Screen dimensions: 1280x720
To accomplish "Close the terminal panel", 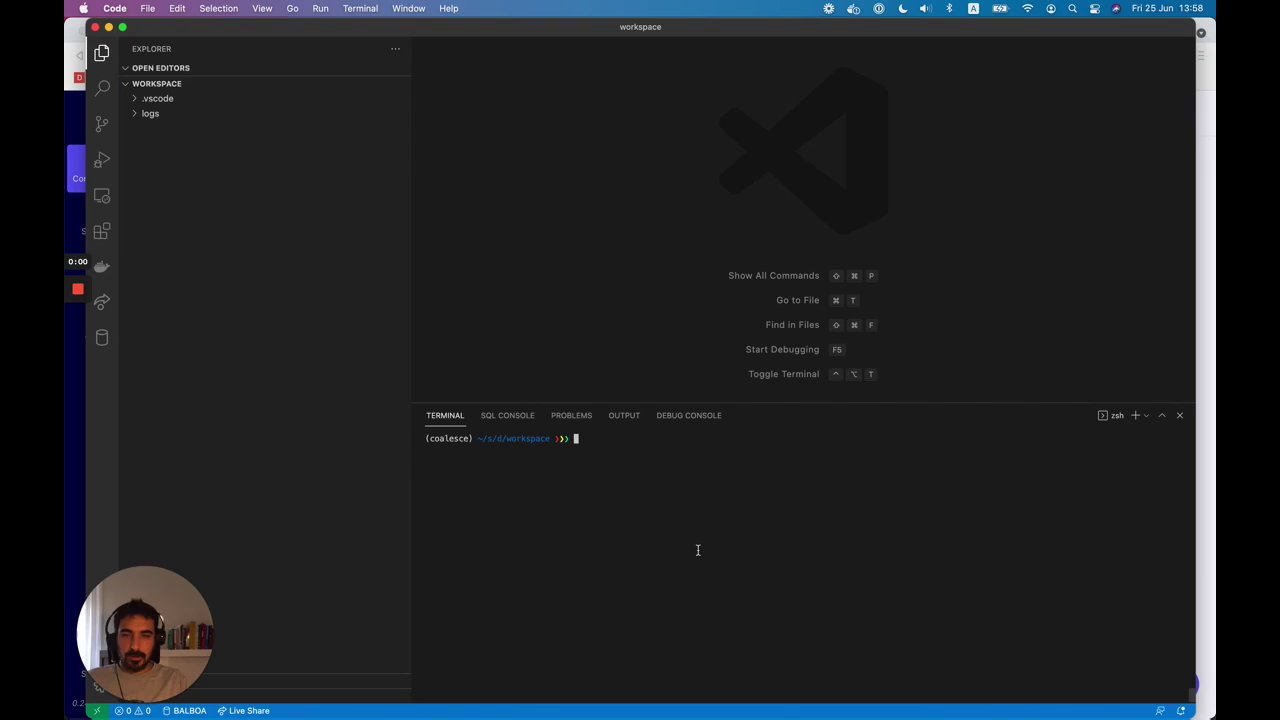I will pyautogui.click(x=1180, y=415).
